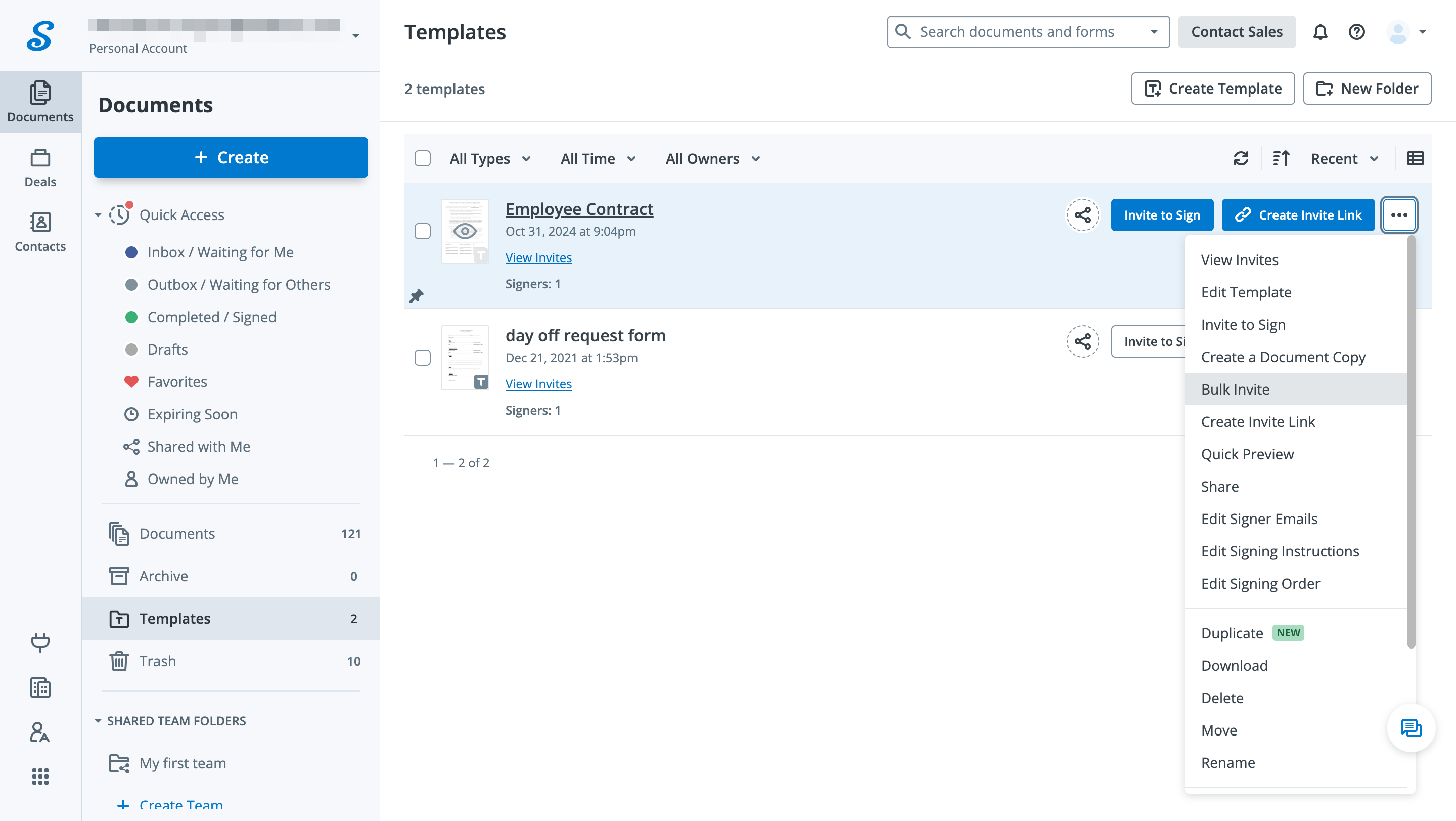Click the search documents and forms field
1456x821 pixels.
(x=1016, y=32)
